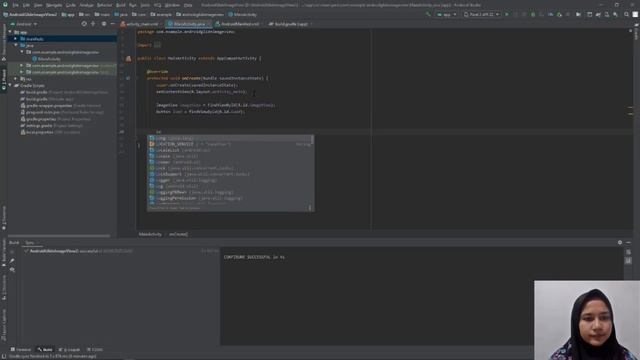Choose Logger in the completion popup

pos(230,180)
